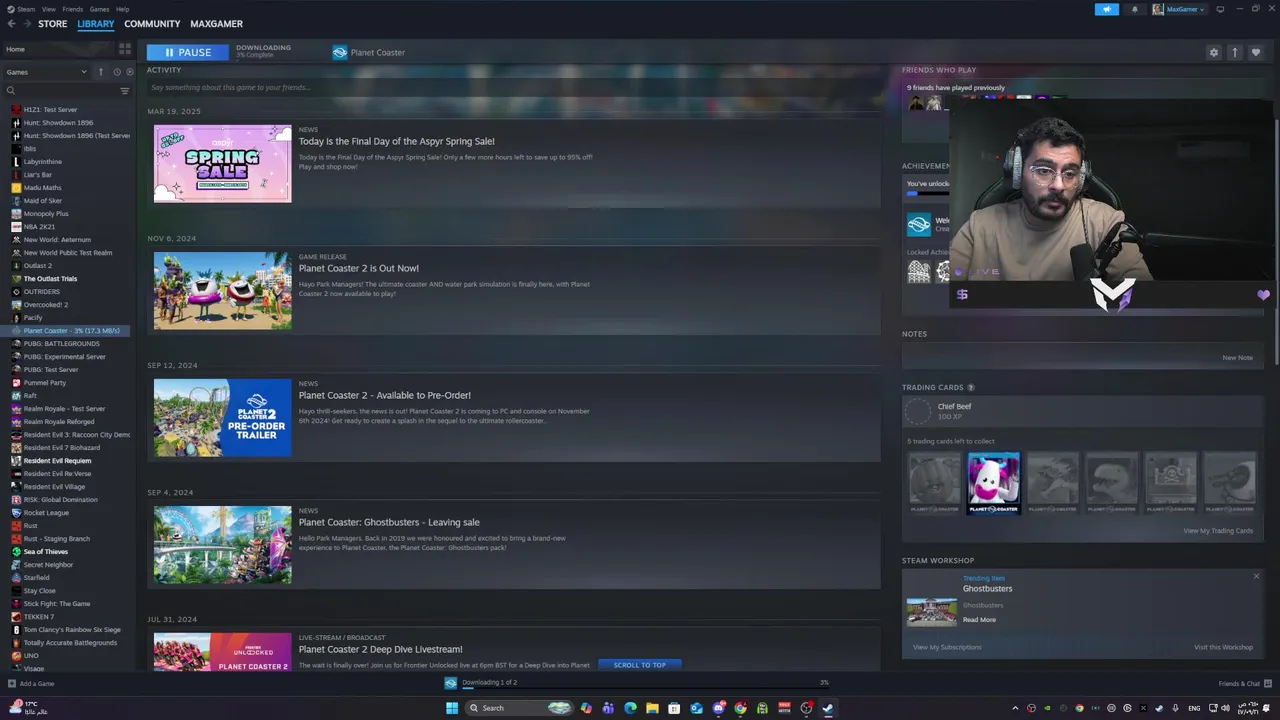Screen dimensions: 1280x720
Task: Toggle ready-to-play filter icon
Action: (129, 72)
